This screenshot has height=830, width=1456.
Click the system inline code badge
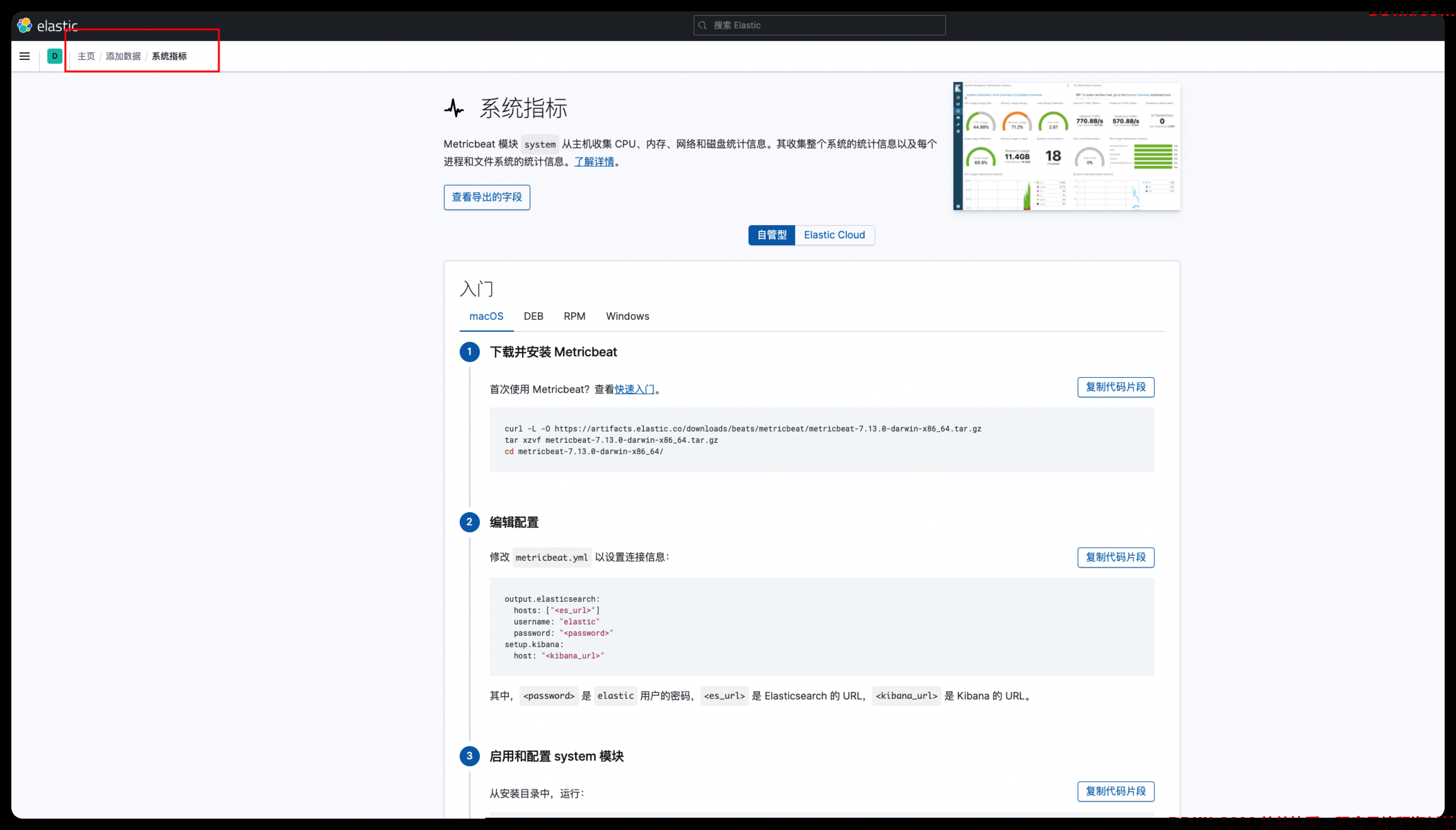click(540, 144)
